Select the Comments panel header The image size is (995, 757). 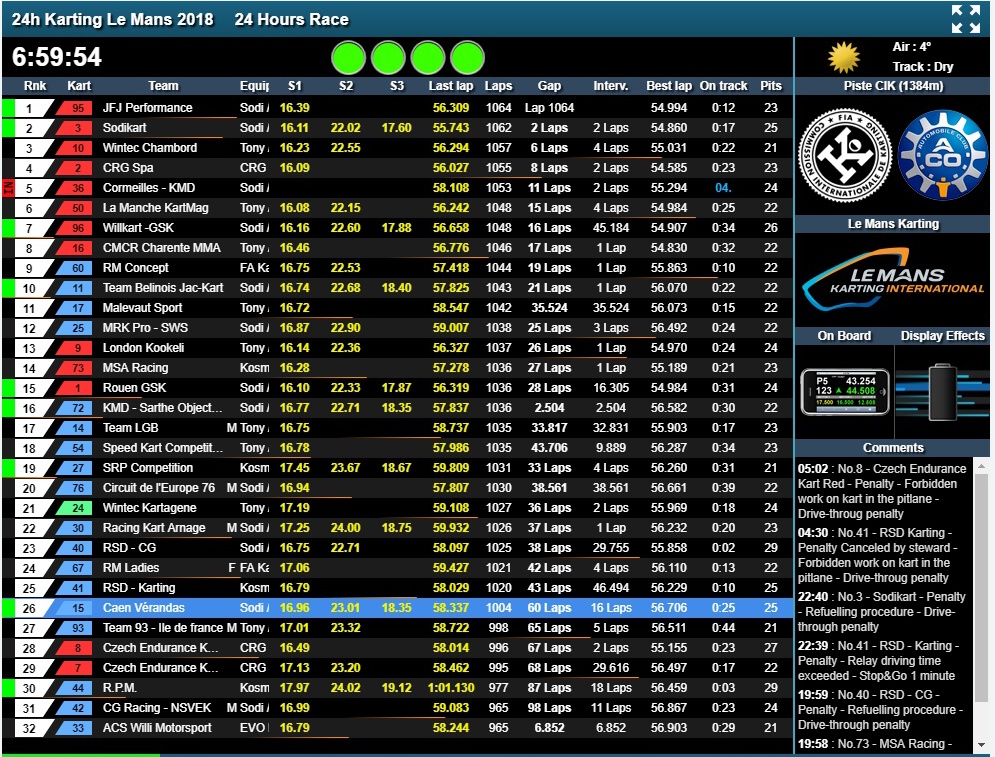click(x=893, y=447)
